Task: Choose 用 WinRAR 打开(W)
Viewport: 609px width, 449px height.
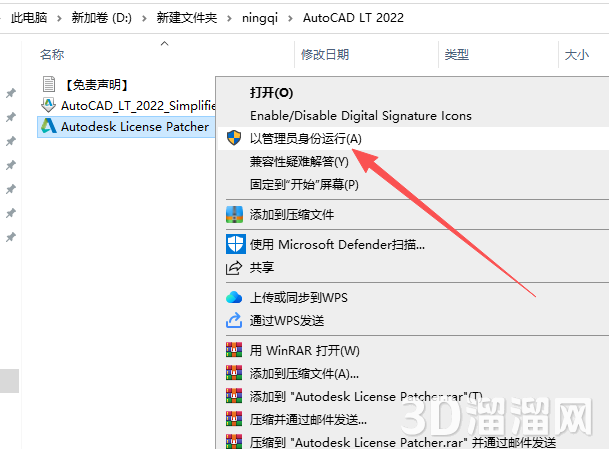Action: click(304, 350)
